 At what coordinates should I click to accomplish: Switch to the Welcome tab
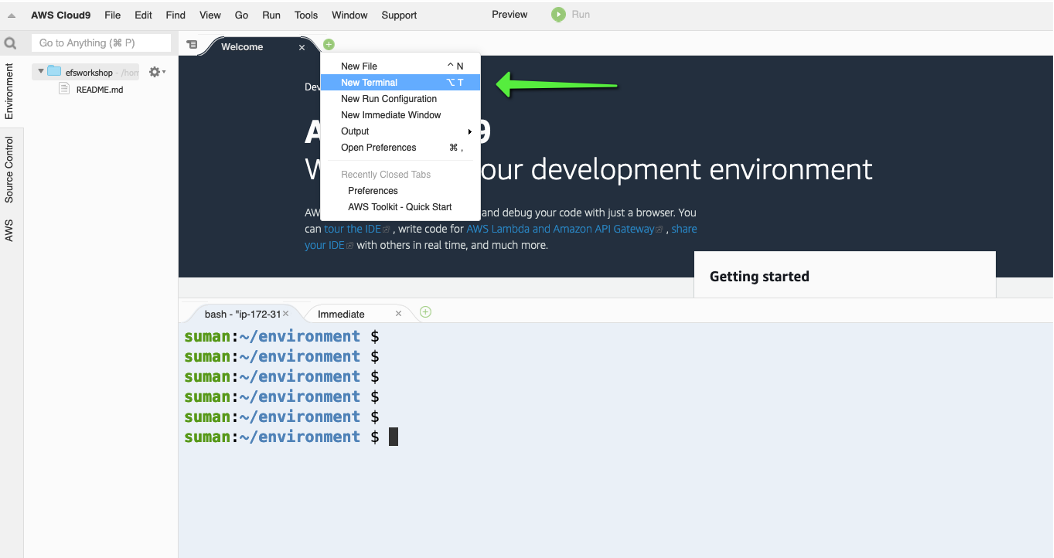pyautogui.click(x=242, y=46)
